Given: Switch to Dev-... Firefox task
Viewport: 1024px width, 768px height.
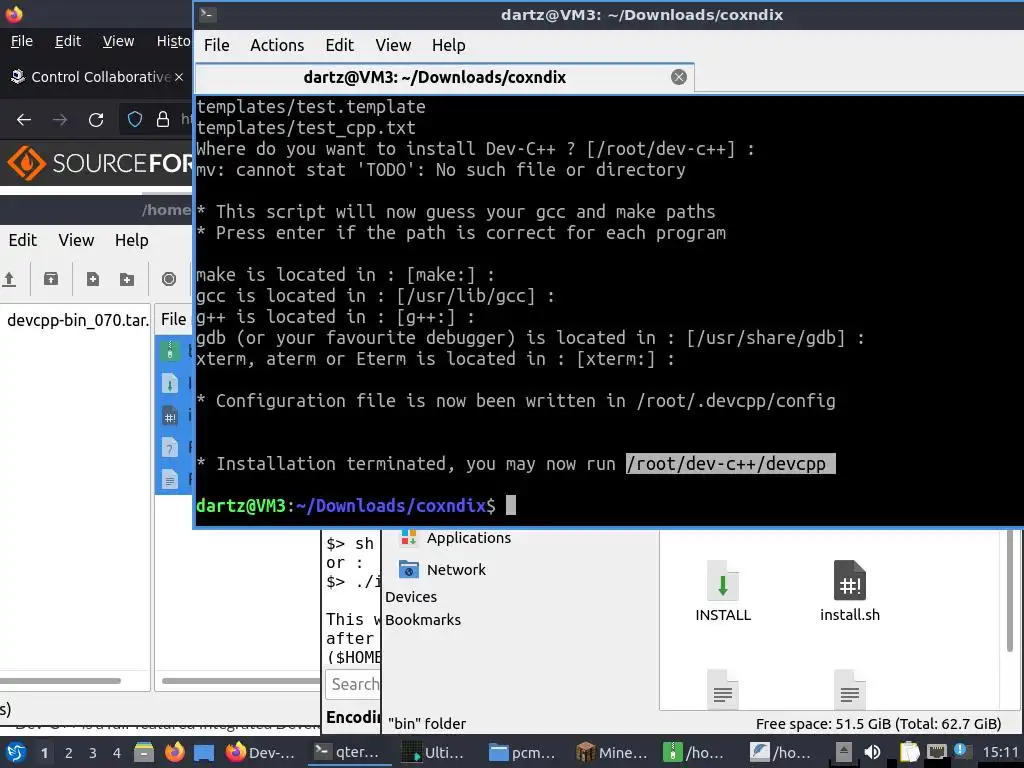Looking at the screenshot, I should [261, 752].
